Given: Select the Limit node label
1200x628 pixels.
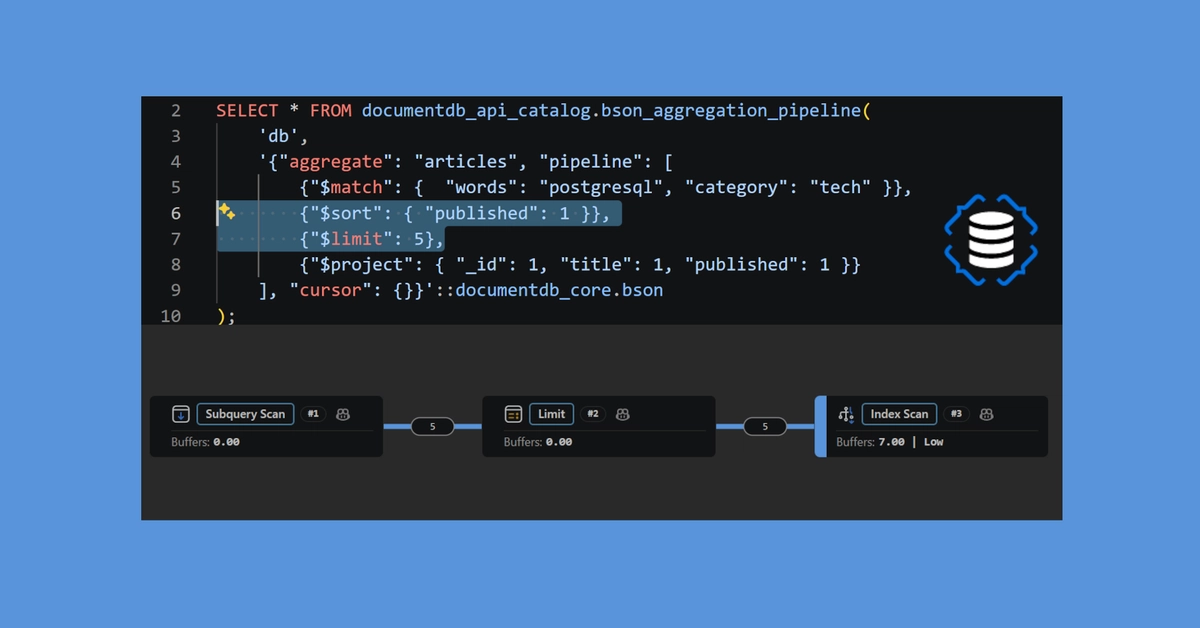Looking at the screenshot, I should click(x=552, y=414).
